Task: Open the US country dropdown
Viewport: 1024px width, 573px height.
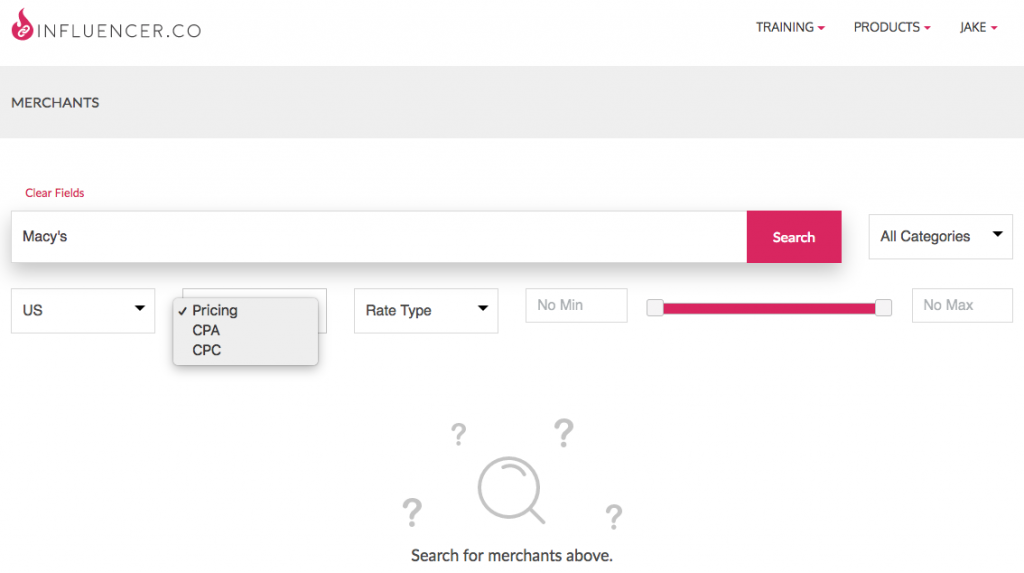Action: click(83, 310)
